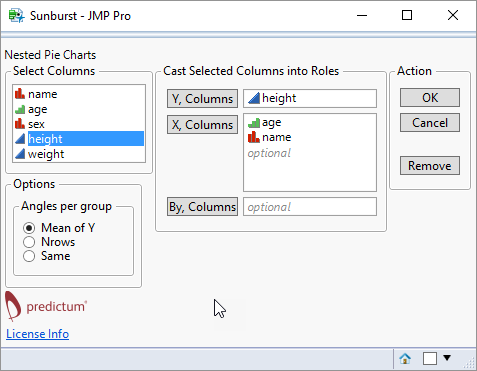The height and width of the screenshot is (371, 477).
Task: Choose the Nrows angle option
Action: click(x=29, y=242)
